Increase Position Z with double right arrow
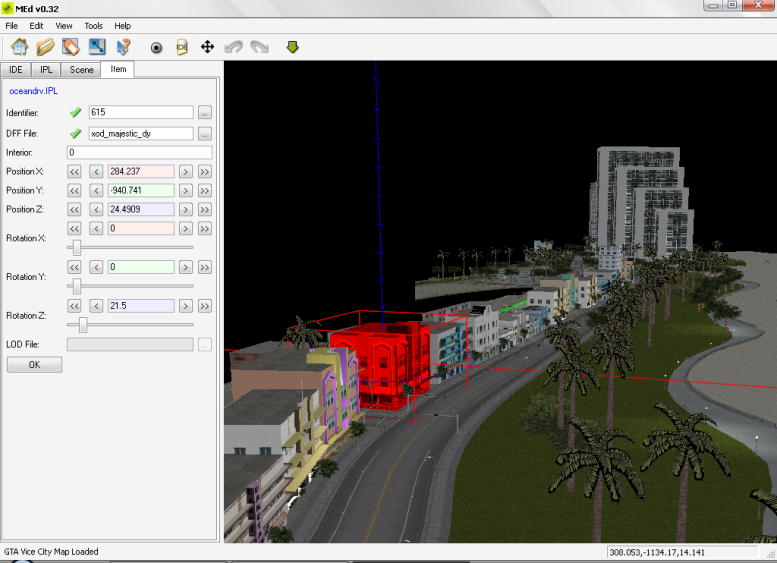The height and width of the screenshot is (563, 777). click(x=204, y=210)
